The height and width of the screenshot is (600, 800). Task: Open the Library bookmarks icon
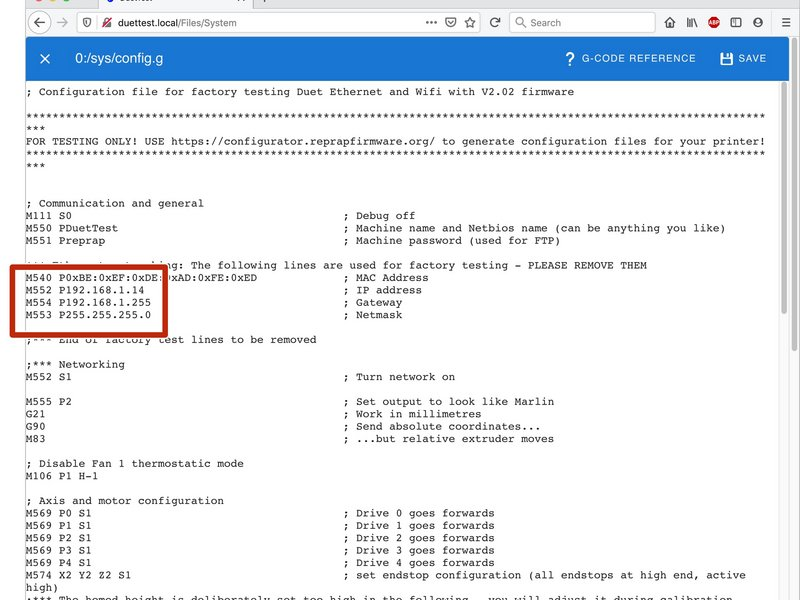coord(692,22)
